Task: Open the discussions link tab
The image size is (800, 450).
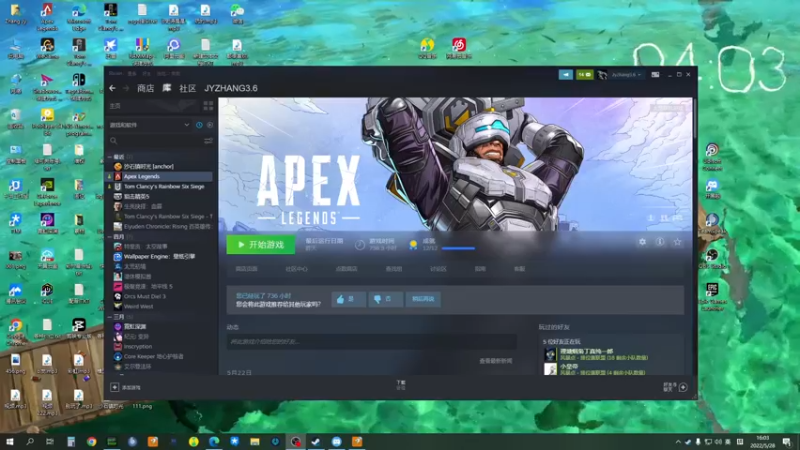Action: 438,269
